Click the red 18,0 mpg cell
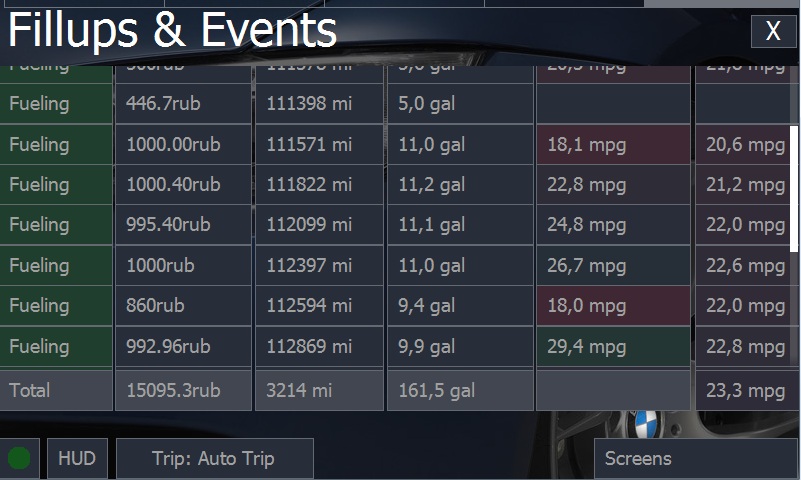The image size is (801, 480). point(613,306)
